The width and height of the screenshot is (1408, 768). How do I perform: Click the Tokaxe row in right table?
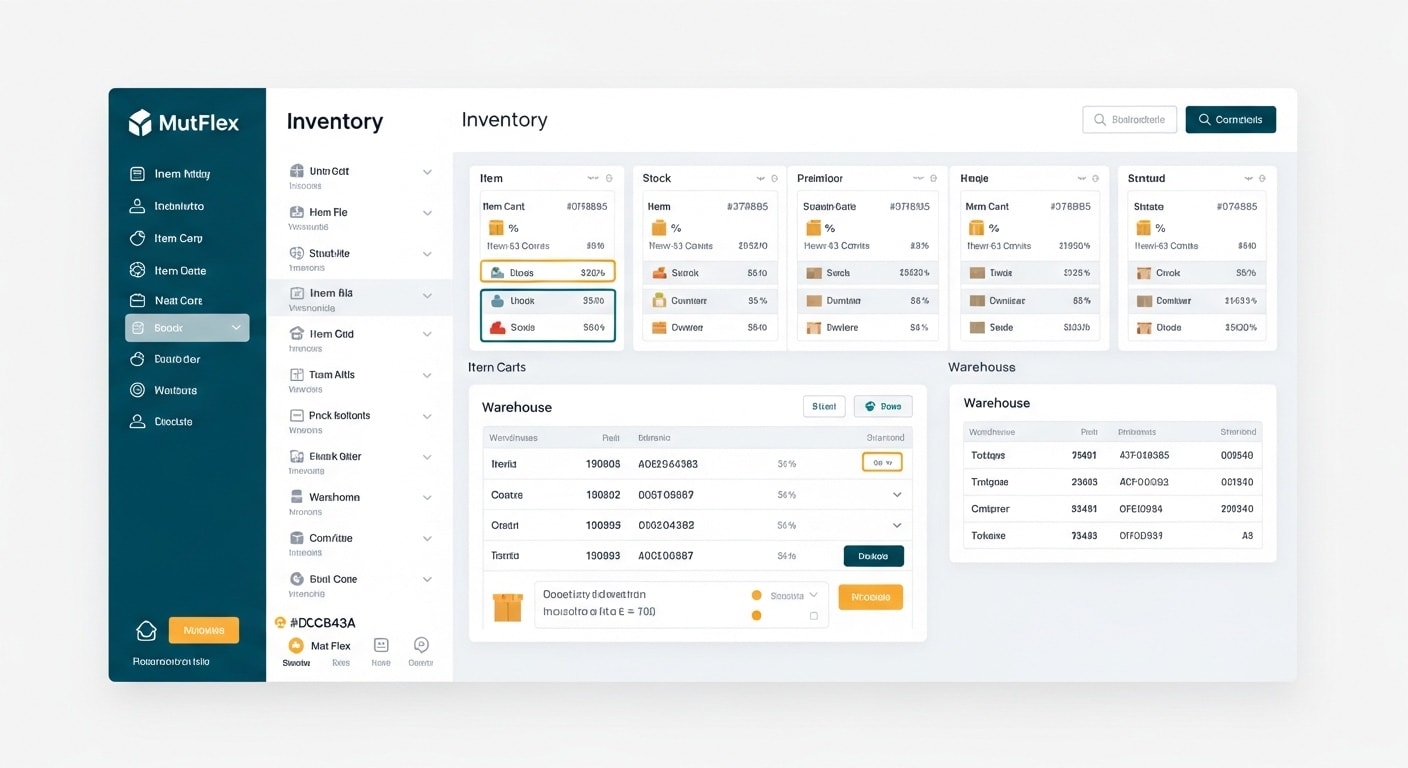point(1113,535)
